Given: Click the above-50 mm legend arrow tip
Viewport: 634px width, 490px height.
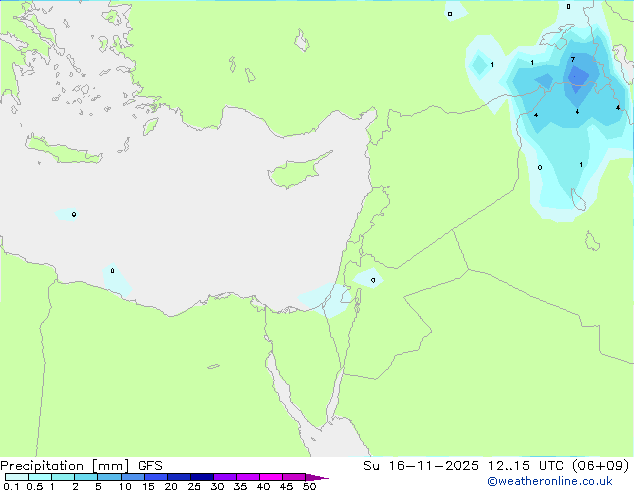Looking at the screenshot, I should click(317, 477).
